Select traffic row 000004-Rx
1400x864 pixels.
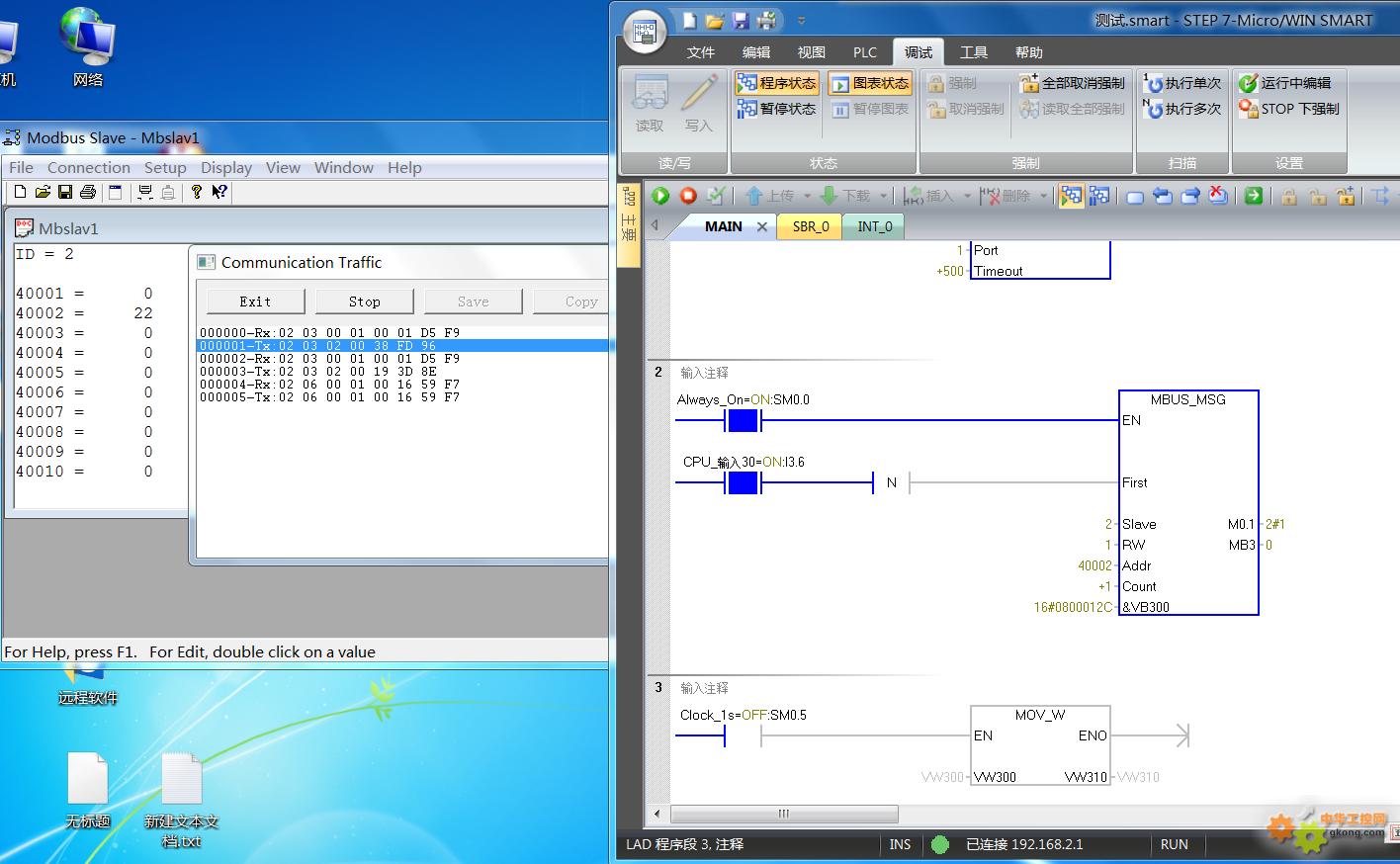(329, 385)
